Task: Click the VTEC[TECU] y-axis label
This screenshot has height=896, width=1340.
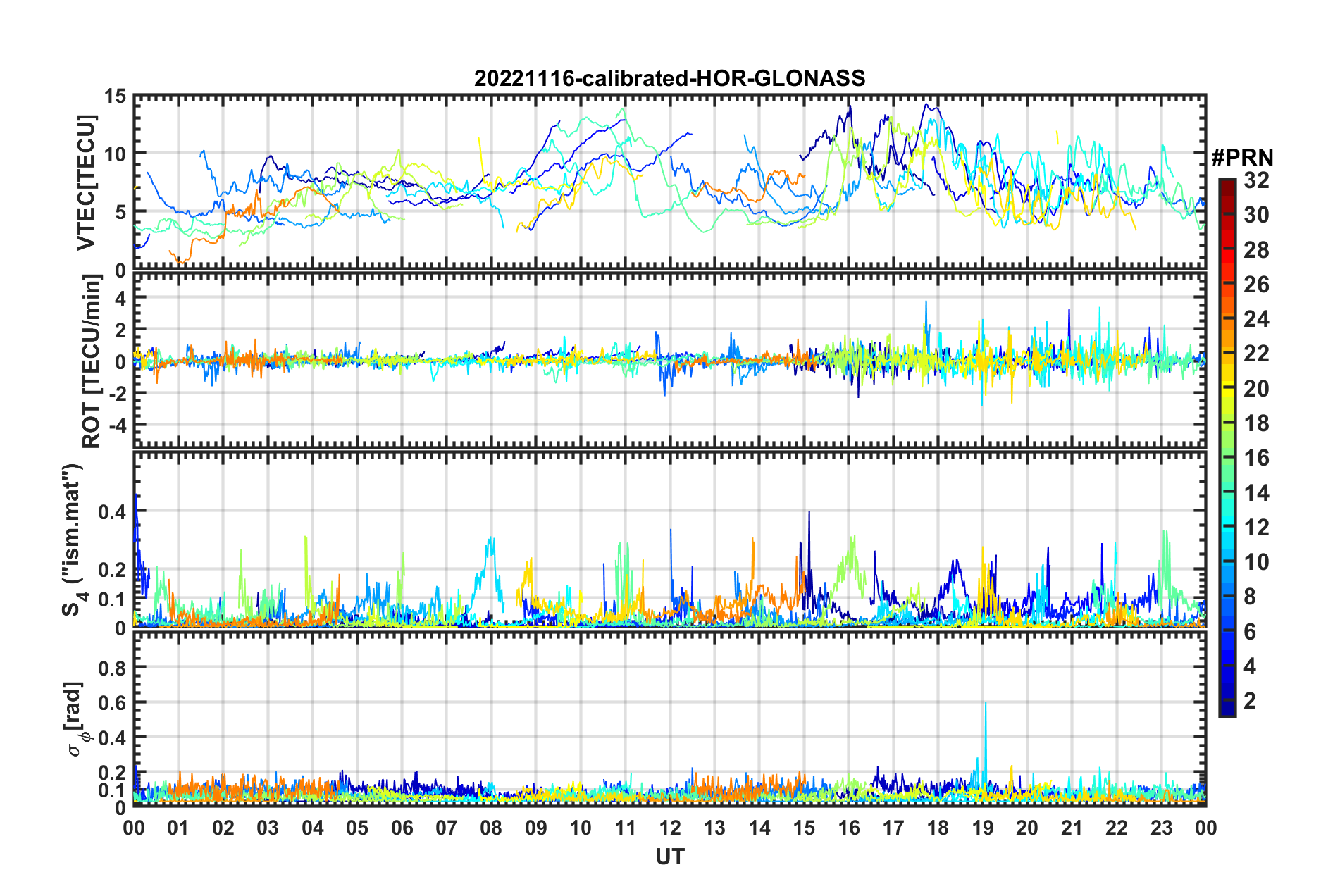Action: click(x=86, y=182)
